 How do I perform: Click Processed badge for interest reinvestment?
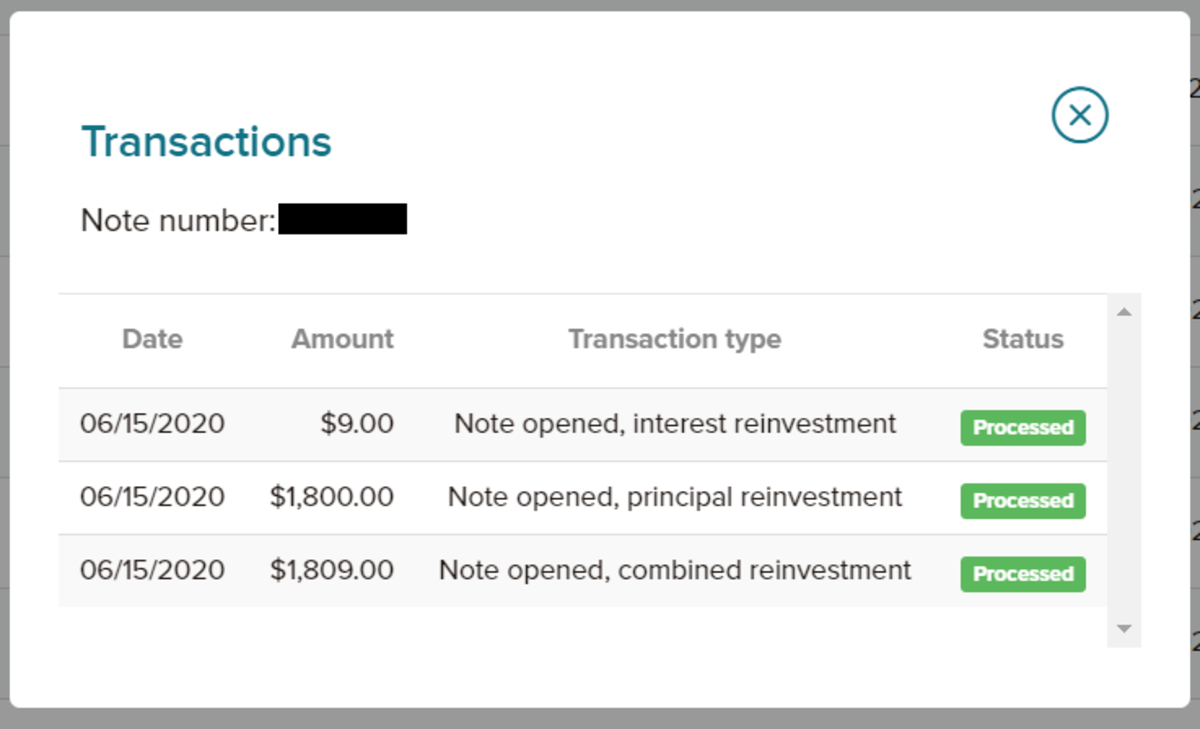tap(1022, 427)
